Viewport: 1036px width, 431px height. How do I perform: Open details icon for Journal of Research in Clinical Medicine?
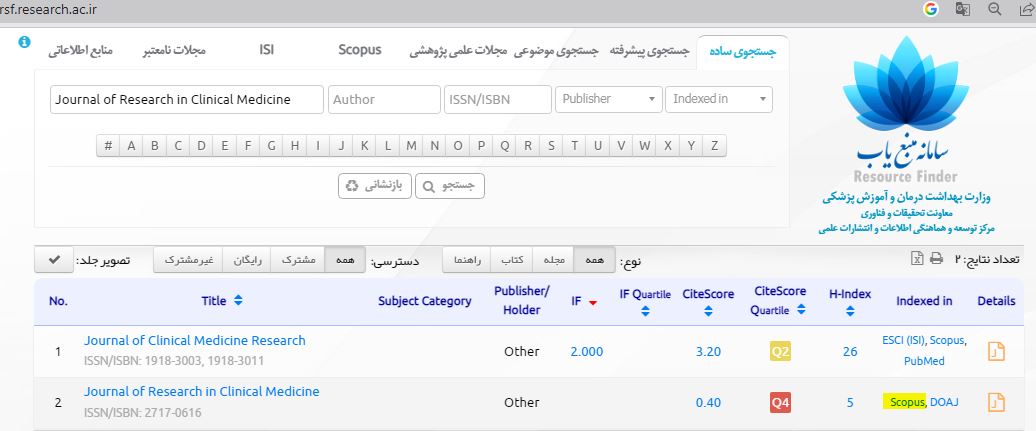tap(995, 402)
